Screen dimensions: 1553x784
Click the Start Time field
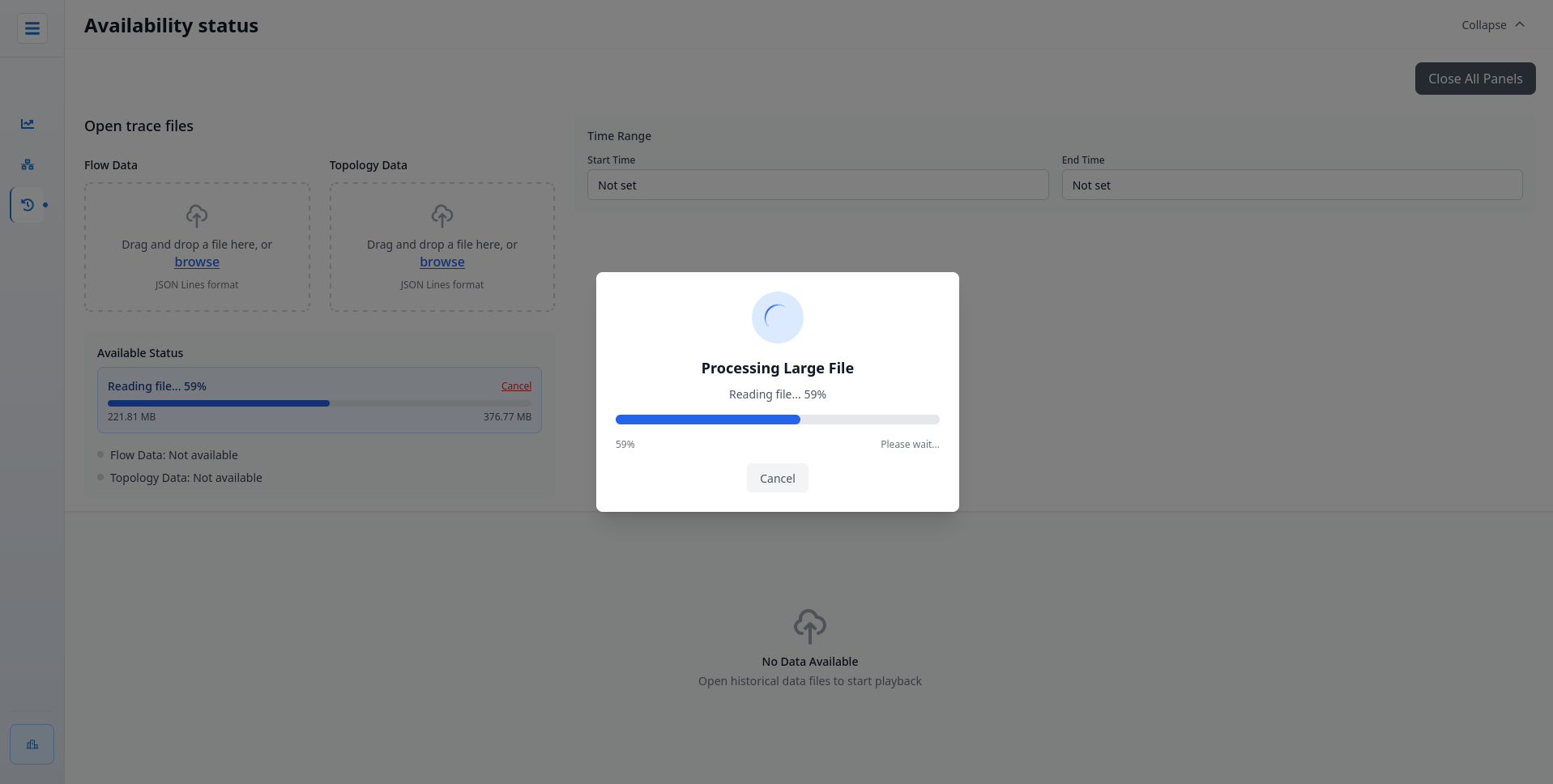(x=817, y=185)
